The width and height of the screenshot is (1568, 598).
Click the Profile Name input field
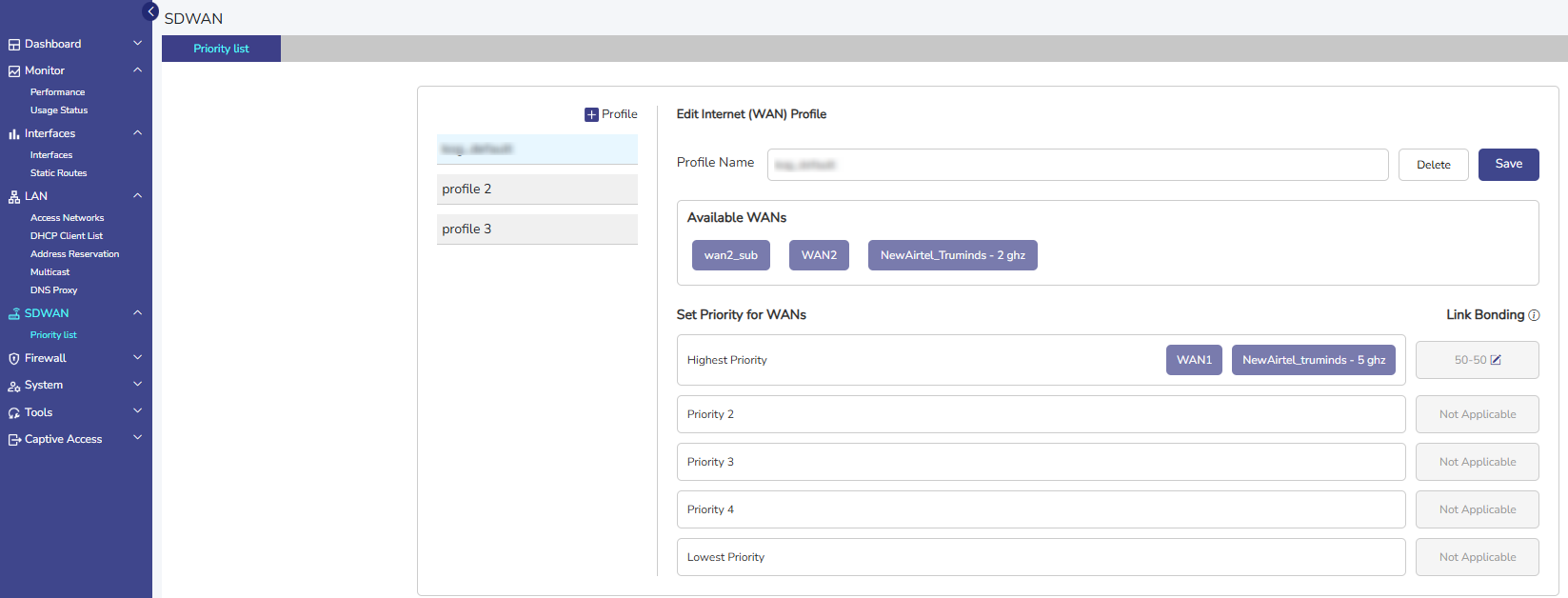click(1077, 165)
